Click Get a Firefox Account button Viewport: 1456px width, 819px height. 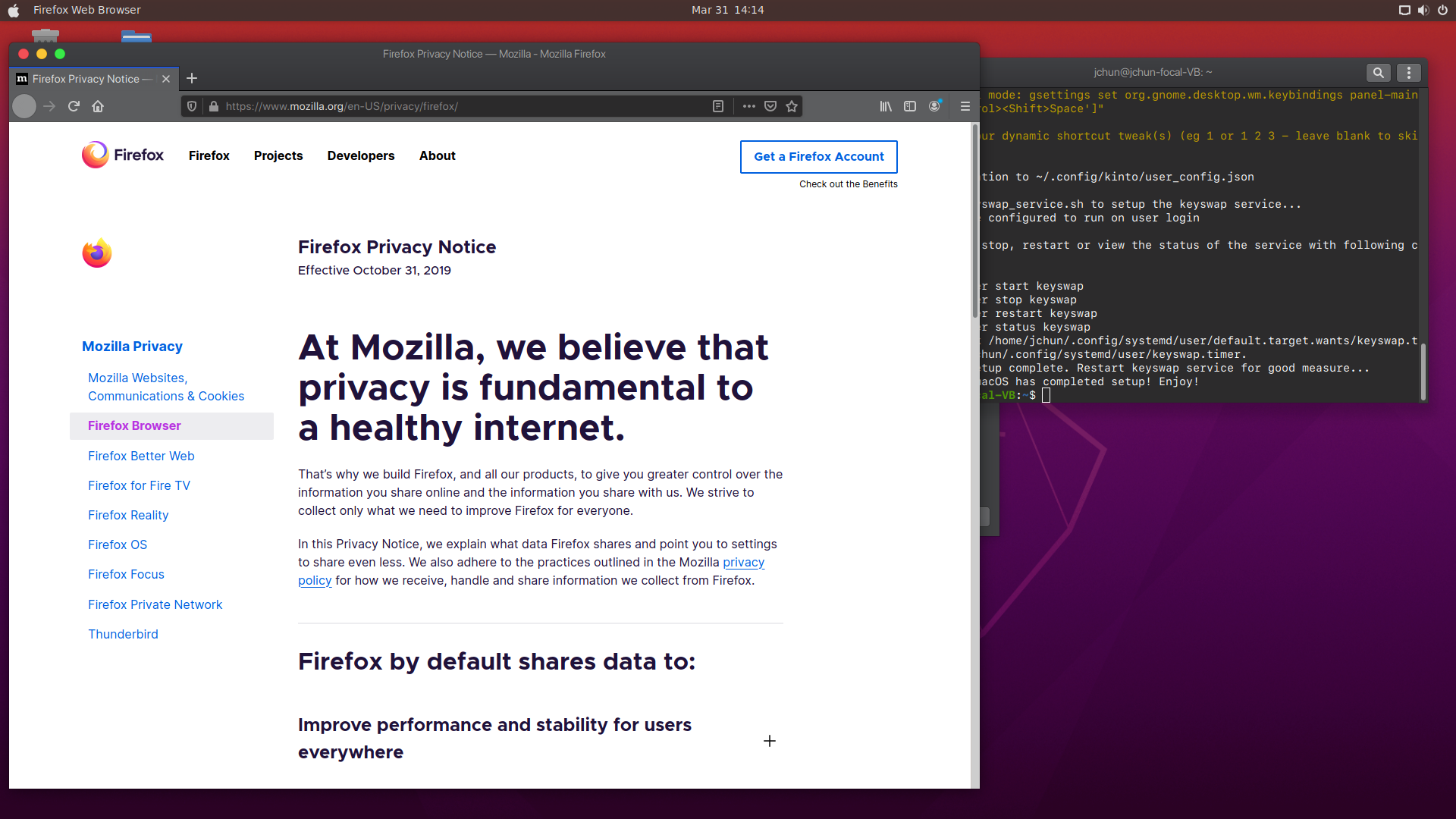[818, 156]
